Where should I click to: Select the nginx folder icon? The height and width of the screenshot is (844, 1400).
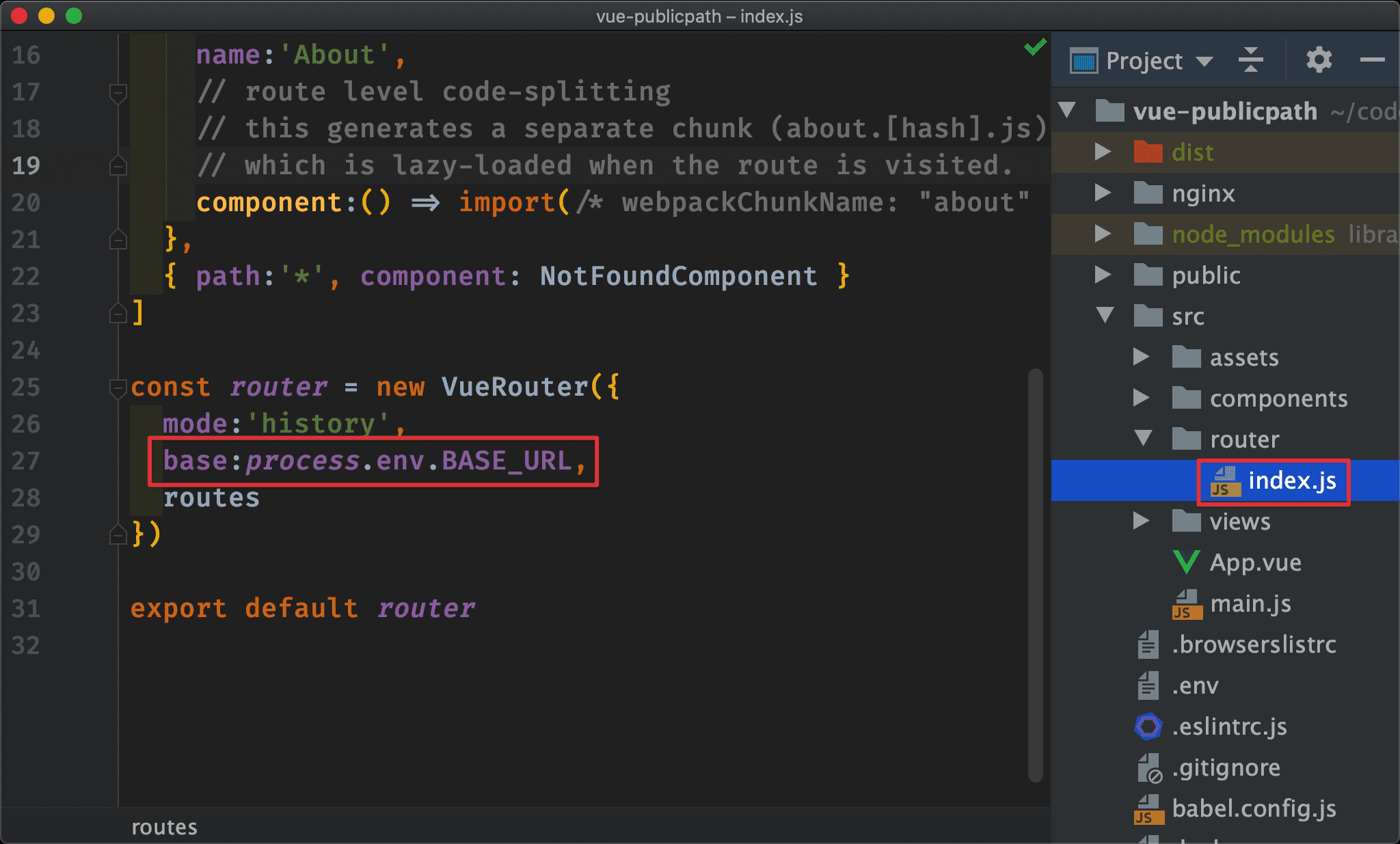tap(1148, 192)
